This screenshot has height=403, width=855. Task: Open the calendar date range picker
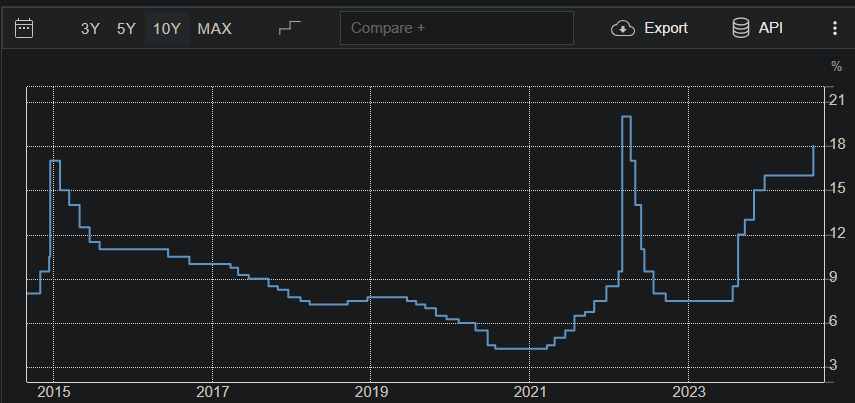(x=24, y=28)
